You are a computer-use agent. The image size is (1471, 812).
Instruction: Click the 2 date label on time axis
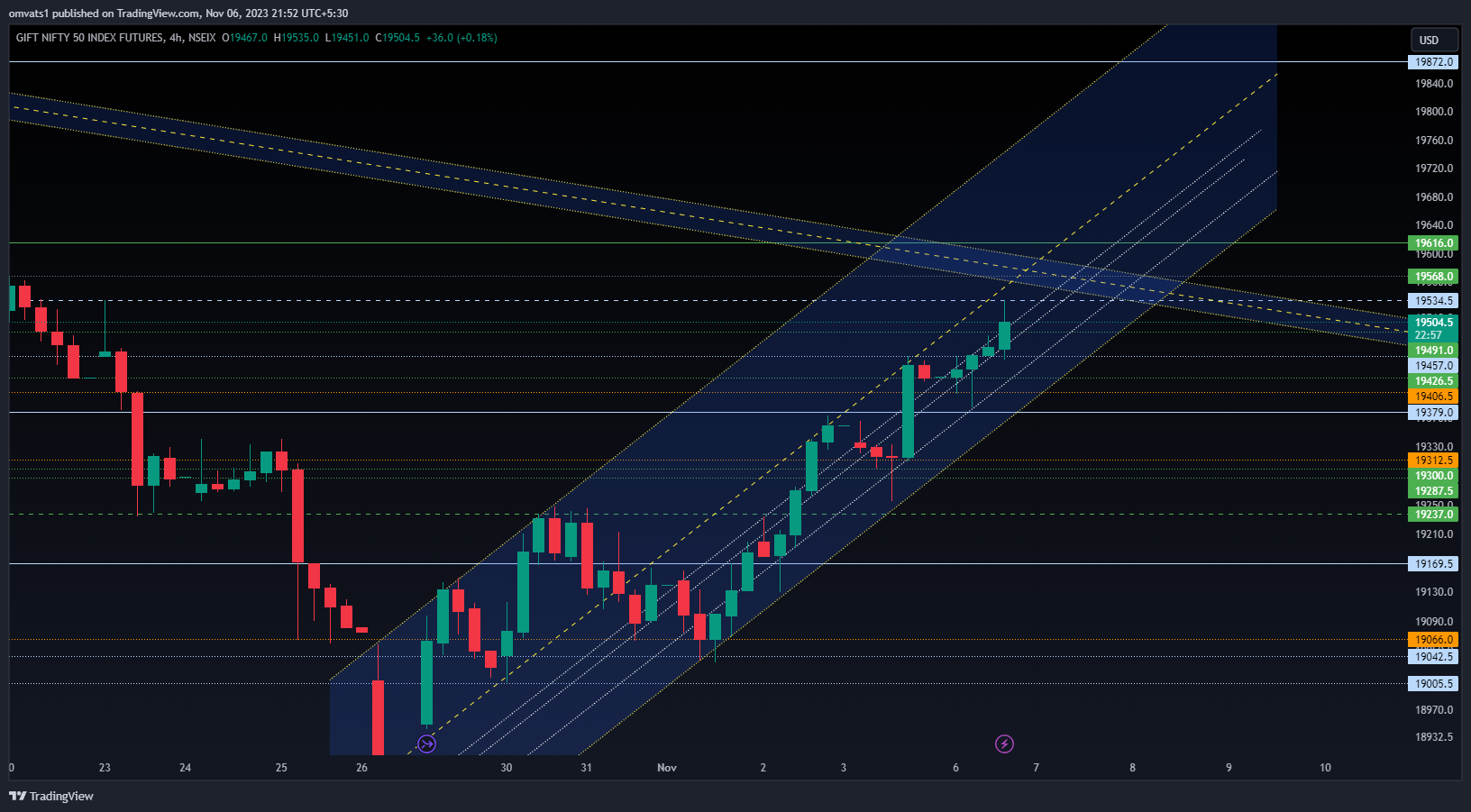point(763,768)
